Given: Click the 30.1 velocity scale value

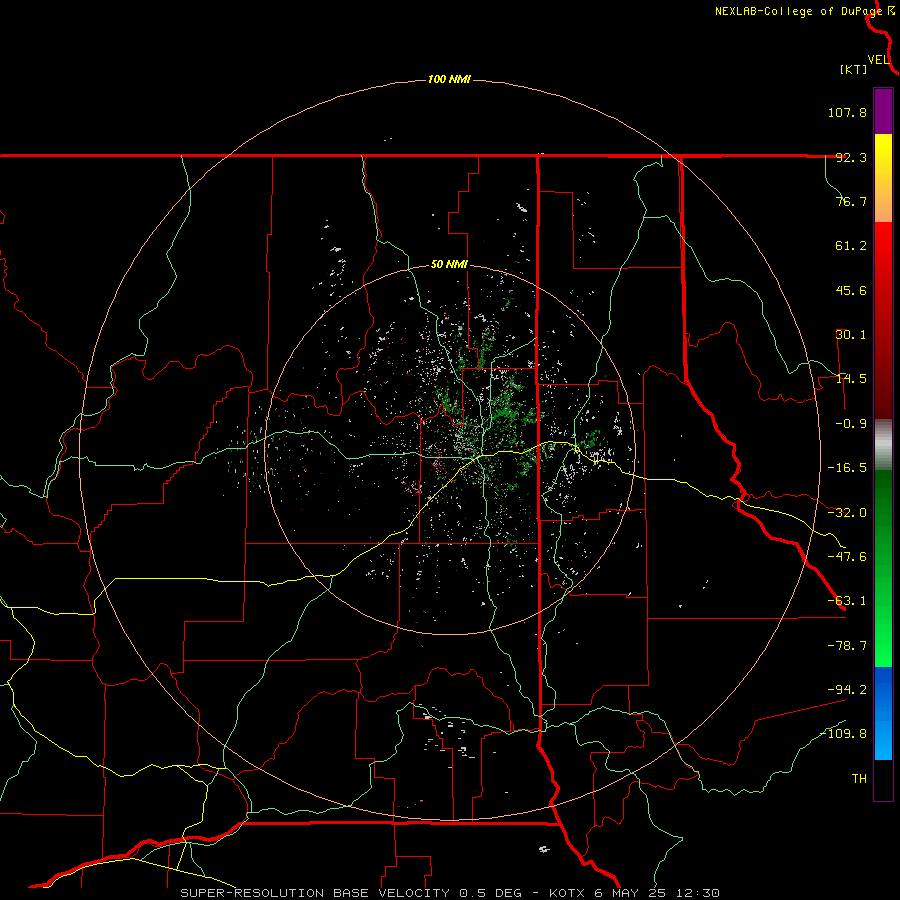Looking at the screenshot, I should [x=851, y=335].
